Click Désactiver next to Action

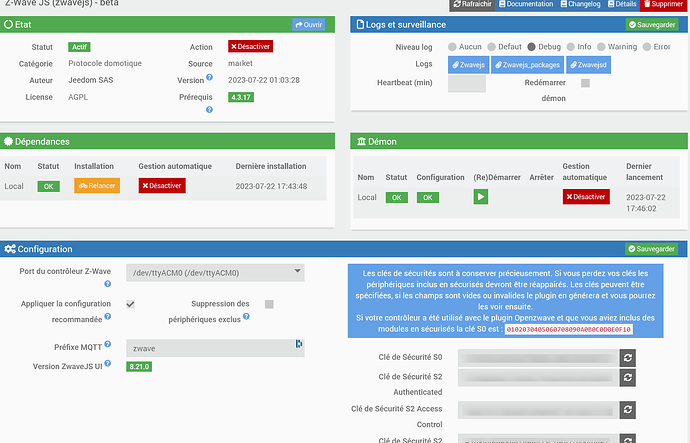250,46
